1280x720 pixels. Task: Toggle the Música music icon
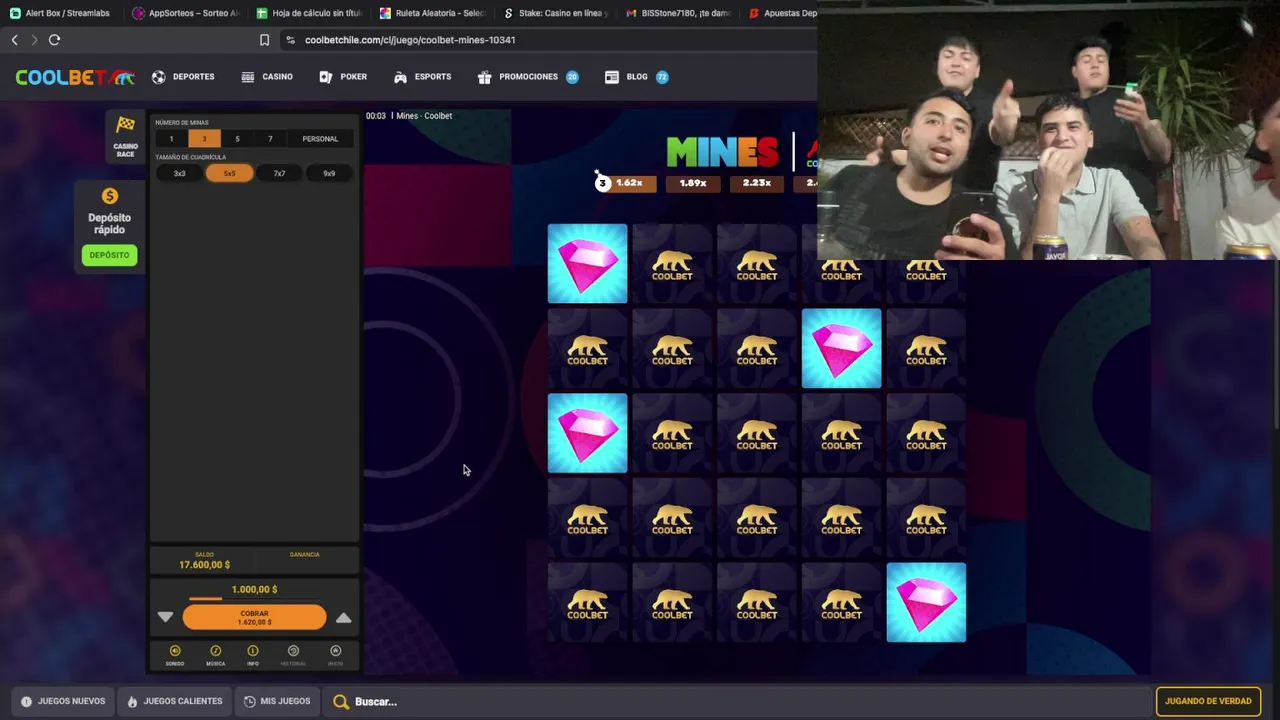coord(215,651)
